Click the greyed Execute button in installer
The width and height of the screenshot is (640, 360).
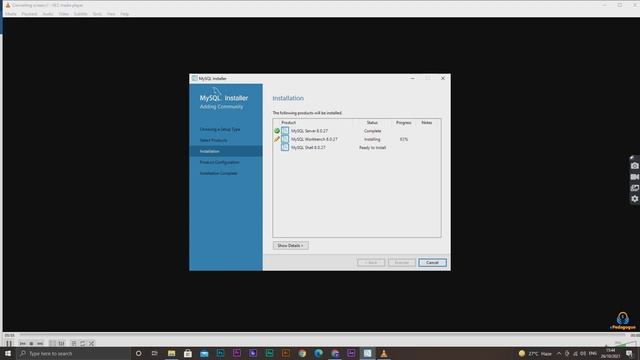[x=402, y=262]
